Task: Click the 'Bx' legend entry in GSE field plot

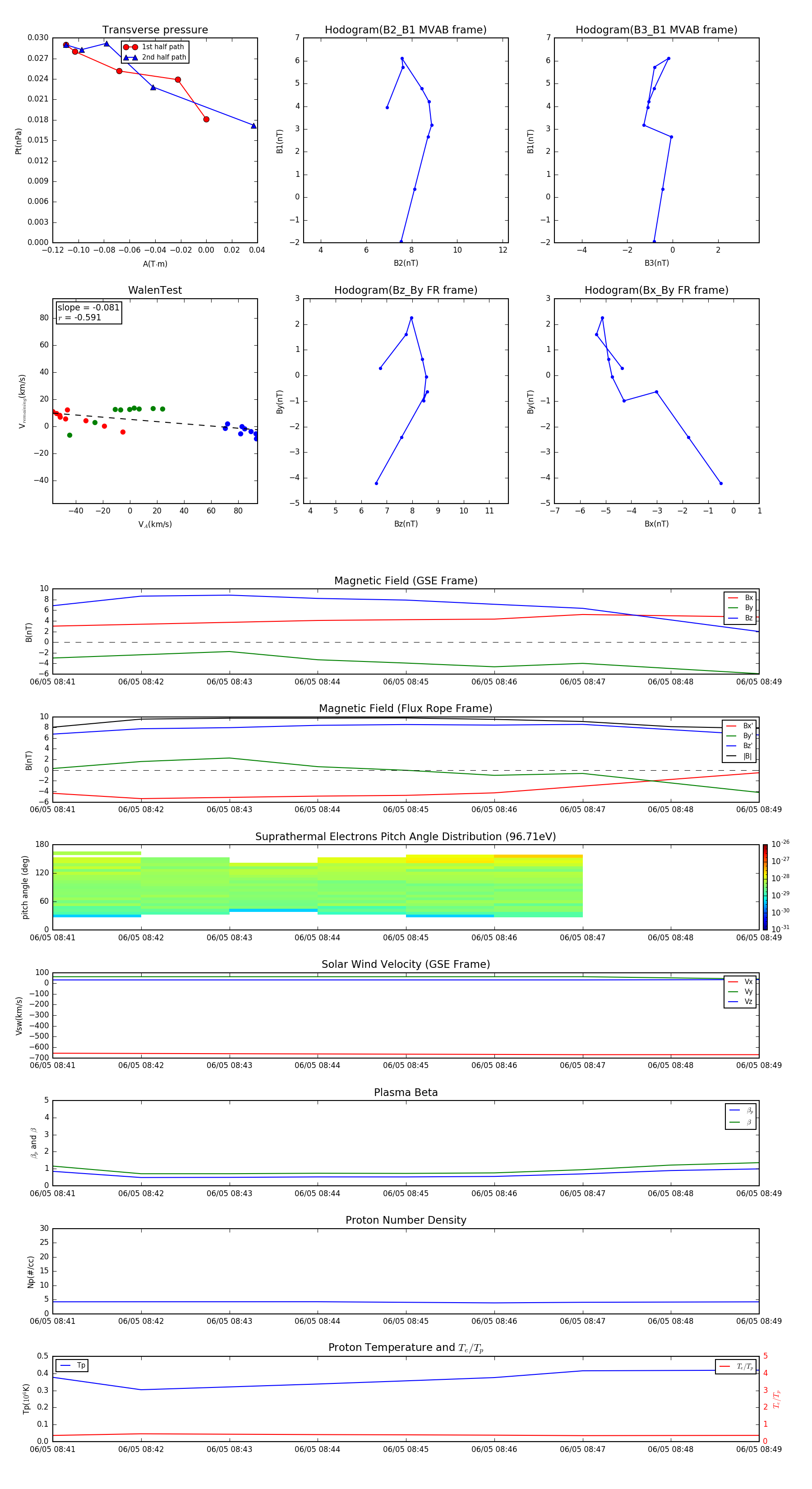Action: pyautogui.click(x=740, y=598)
